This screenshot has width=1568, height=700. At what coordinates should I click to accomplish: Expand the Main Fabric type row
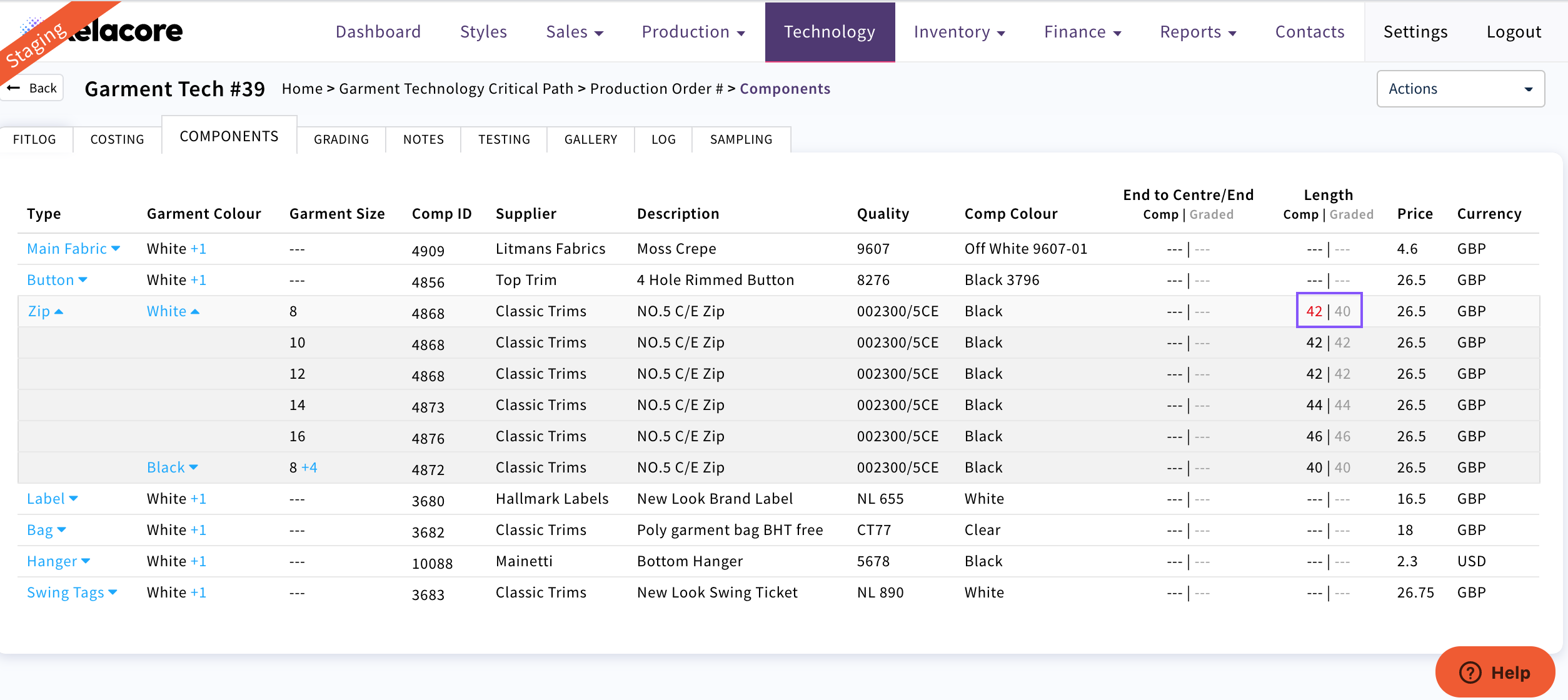point(73,249)
